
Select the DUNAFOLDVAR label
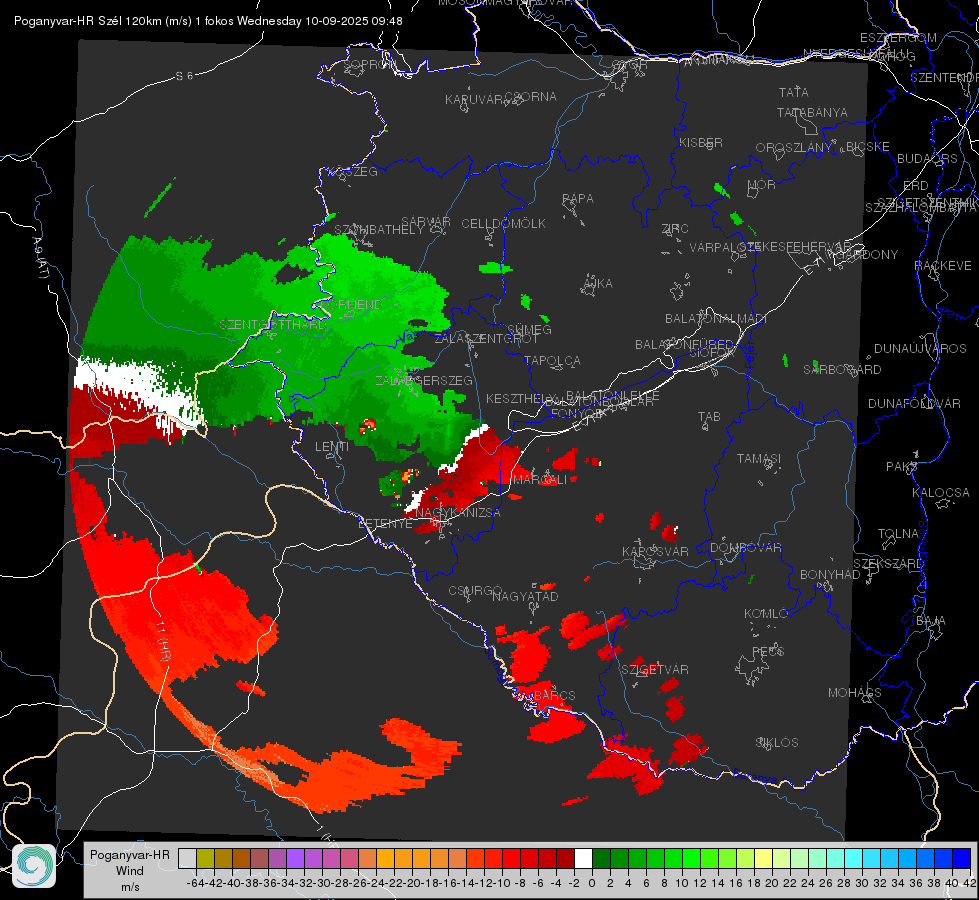point(914,403)
